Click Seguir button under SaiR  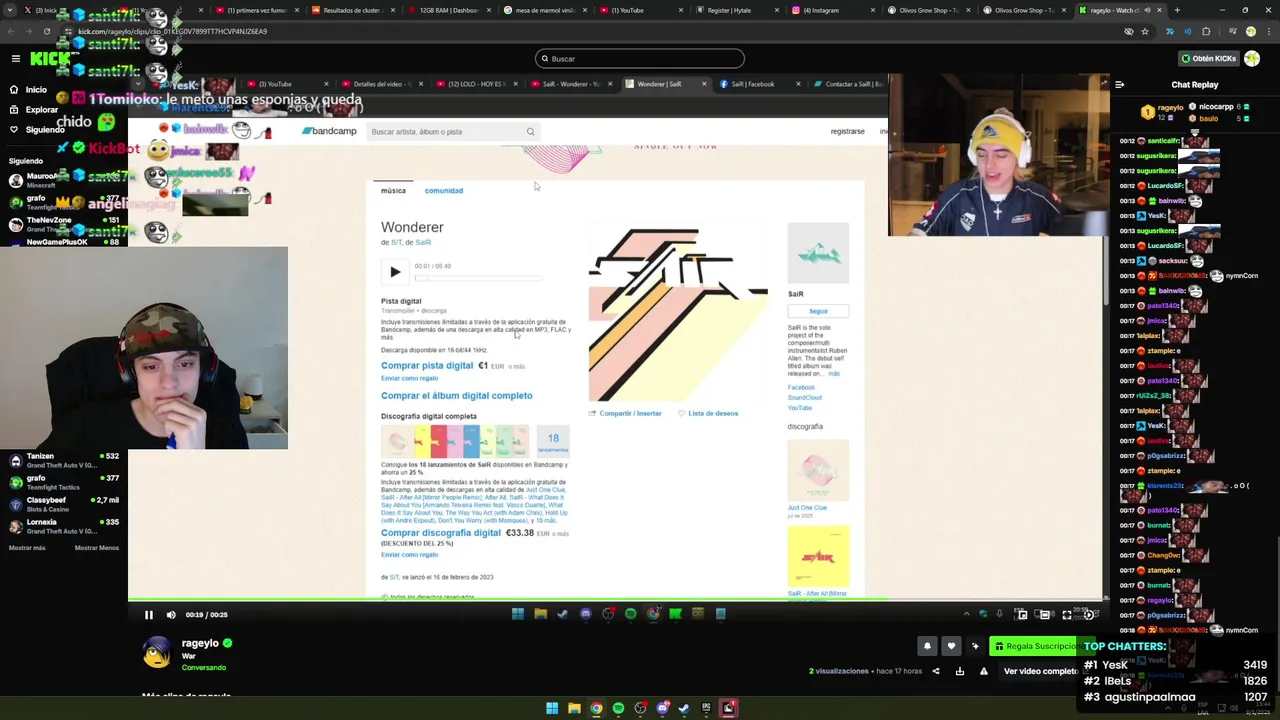tap(818, 311)
